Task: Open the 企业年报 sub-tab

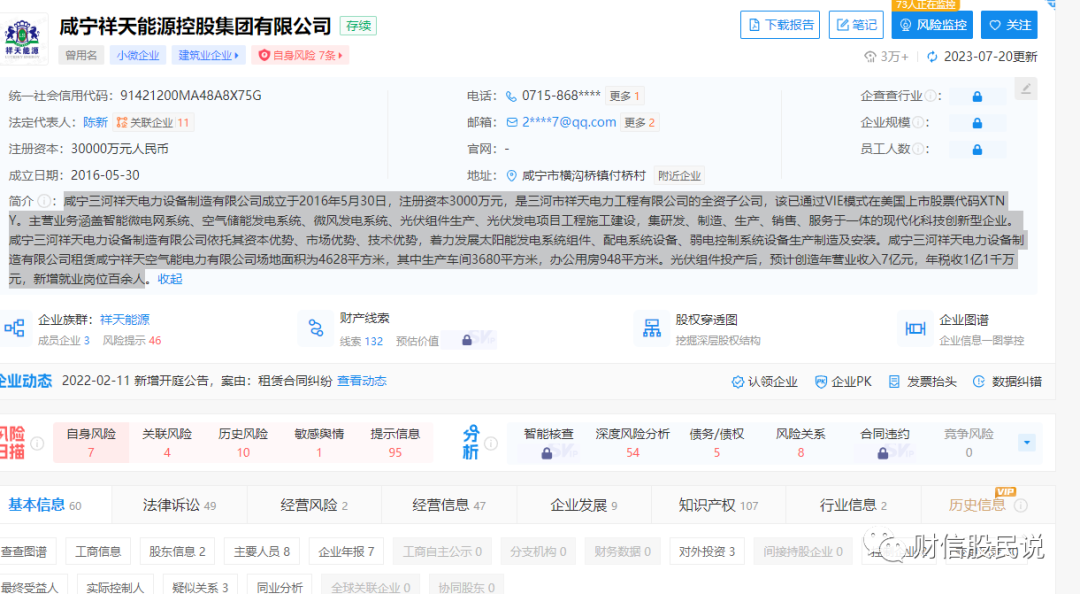Action: [x=339, y=551]
